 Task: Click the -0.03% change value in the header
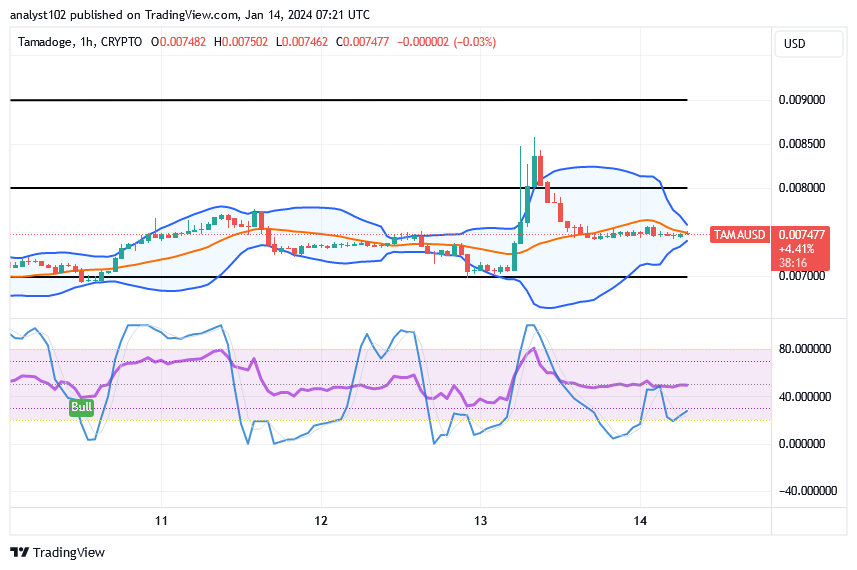coord(475,42)
